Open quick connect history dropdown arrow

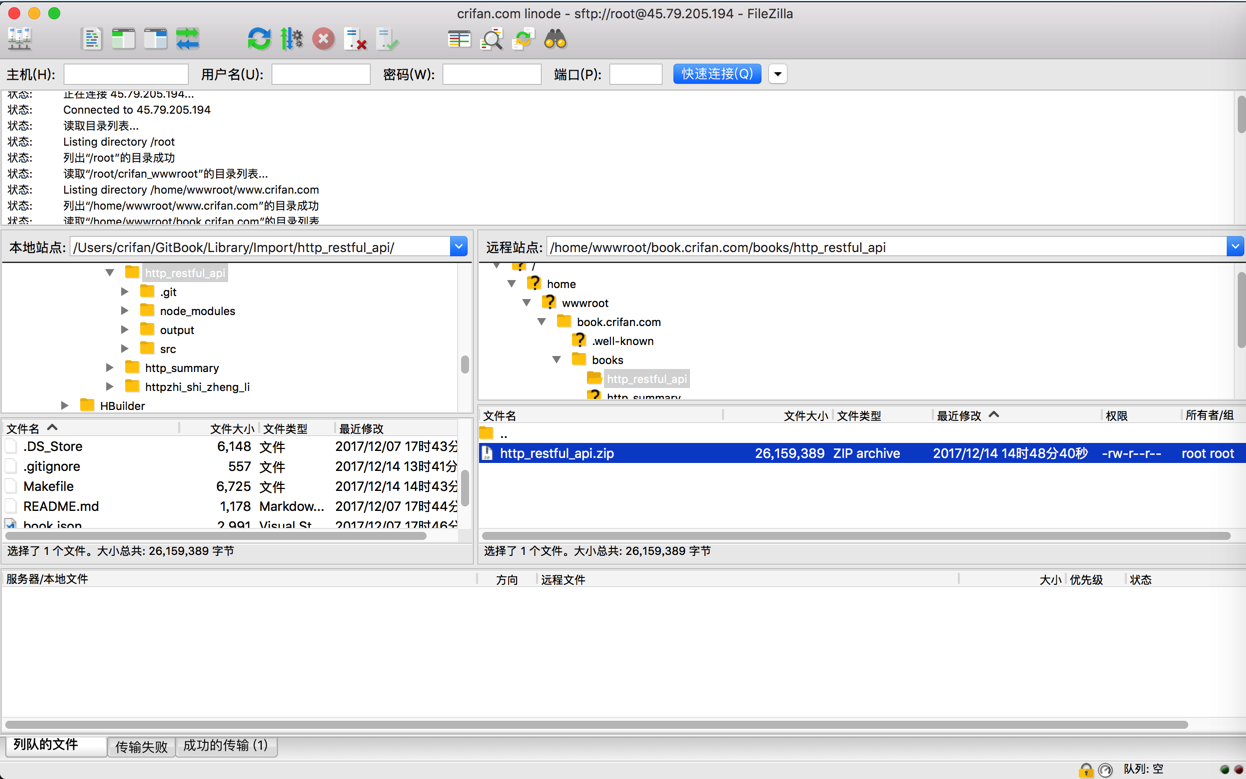point(777,74)
